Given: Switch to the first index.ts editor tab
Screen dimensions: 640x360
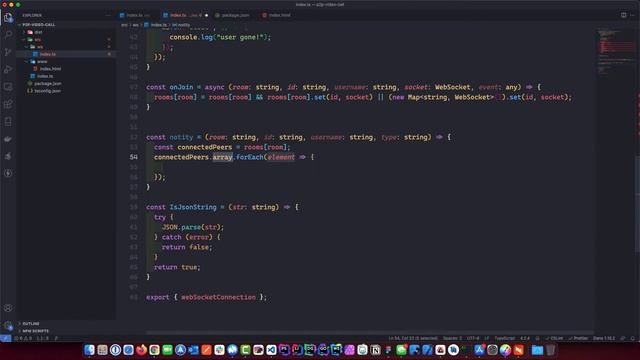Looking at the screenshot, I should [137, 15].
